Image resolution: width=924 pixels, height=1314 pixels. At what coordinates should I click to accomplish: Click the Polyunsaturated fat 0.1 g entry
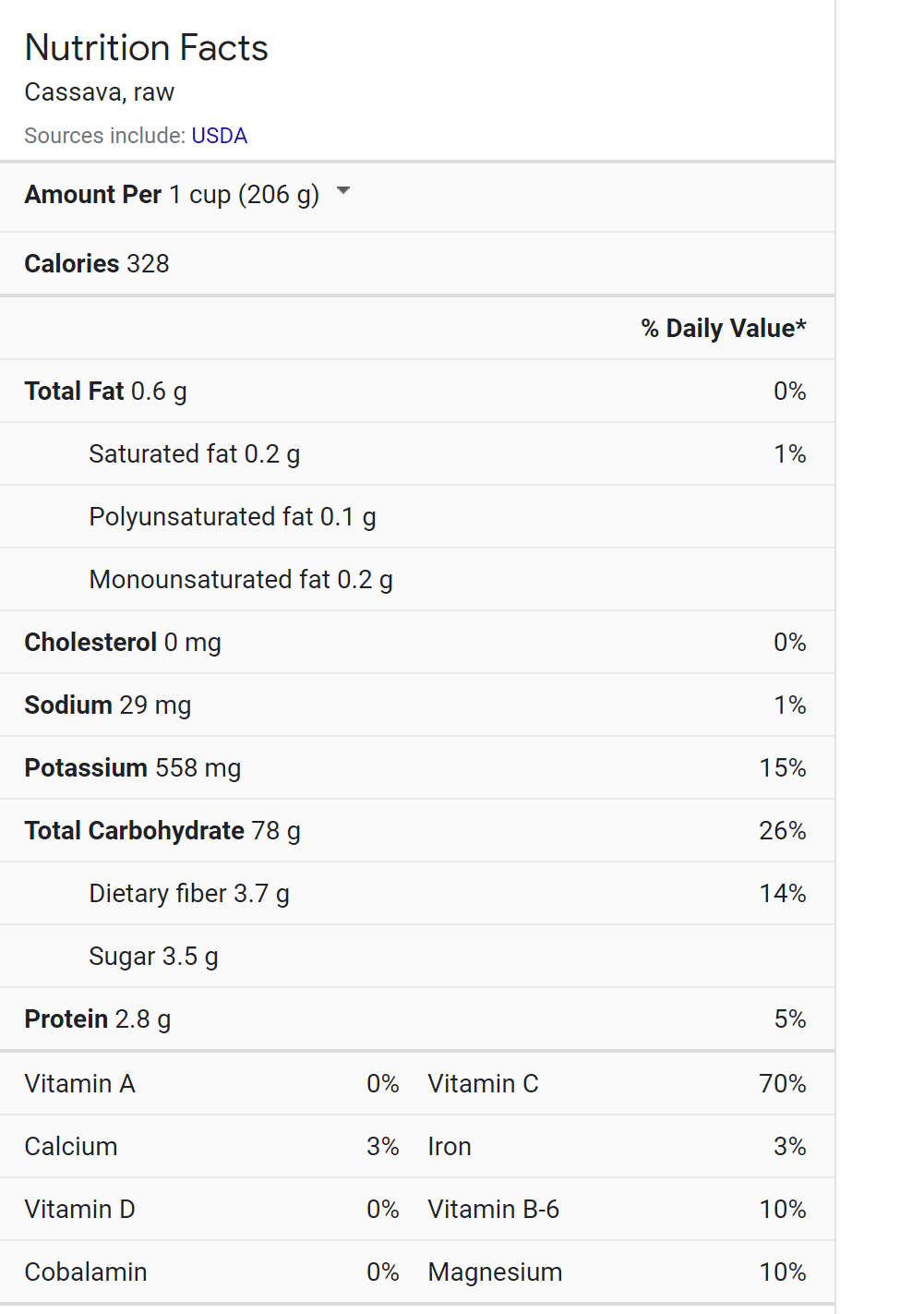(x=232, y=517)
